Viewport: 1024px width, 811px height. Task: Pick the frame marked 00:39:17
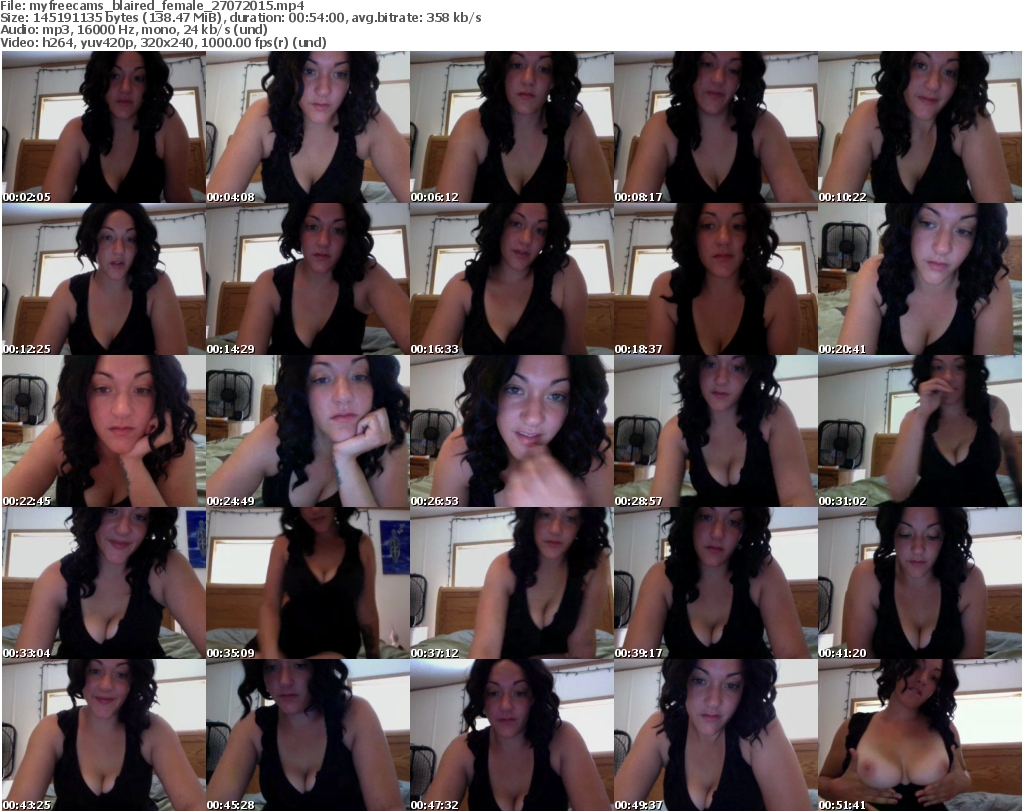click(x=715, y=583)
